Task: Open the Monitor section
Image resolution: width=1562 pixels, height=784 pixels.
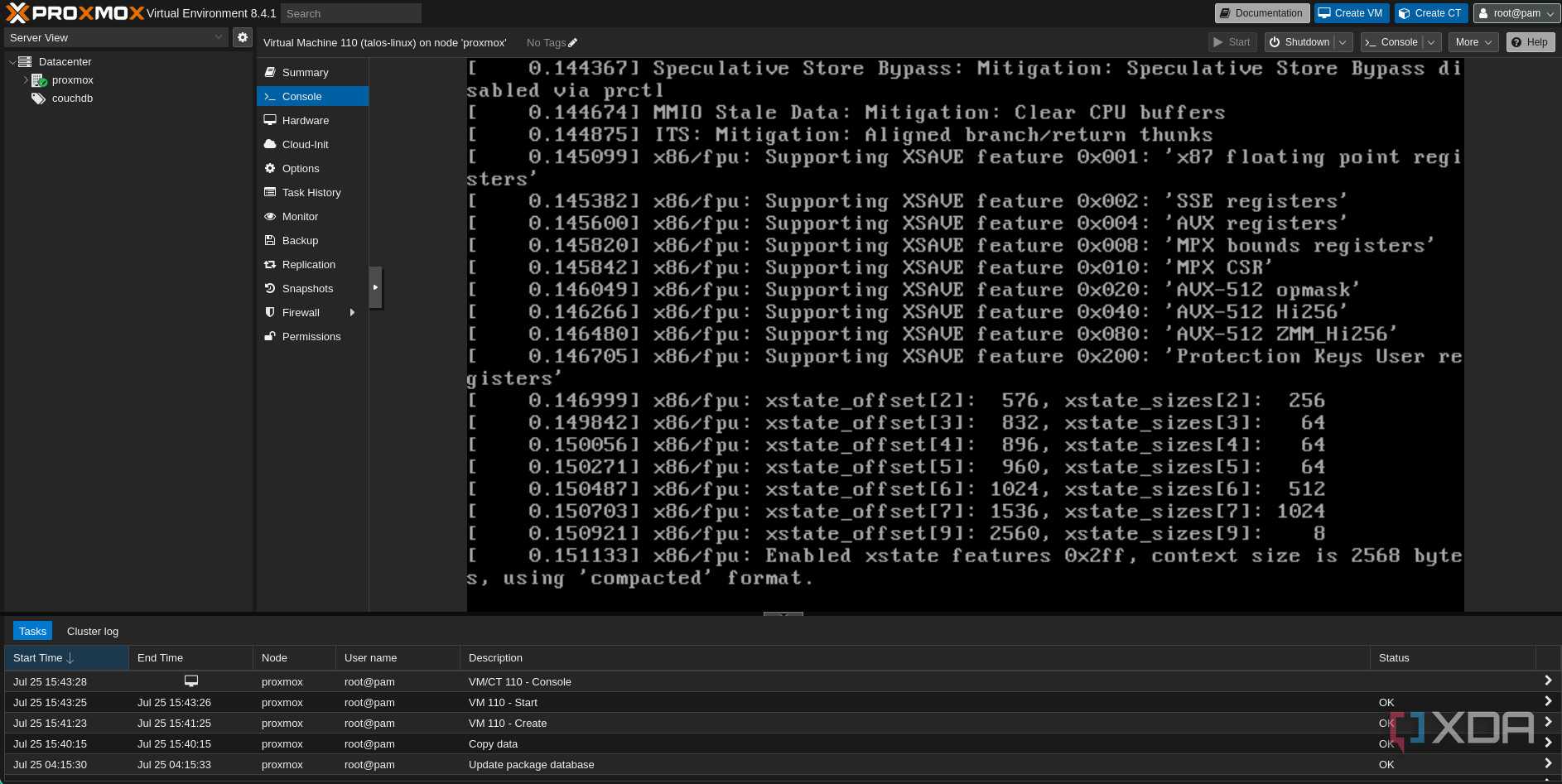Action: point(312,217)
